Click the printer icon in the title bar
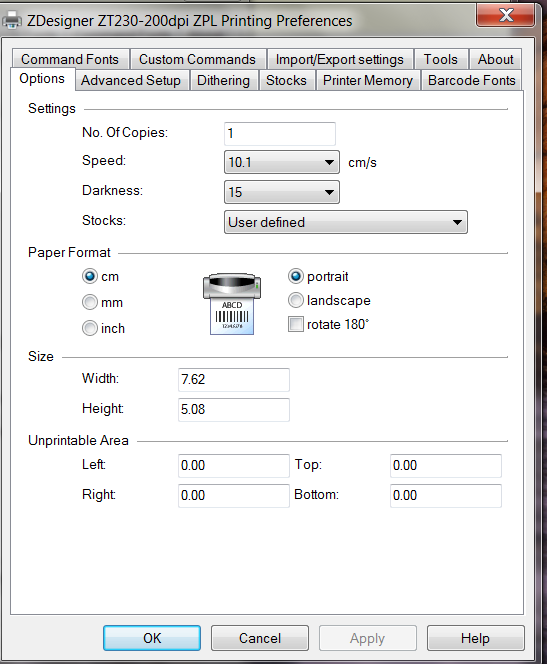Screen dimensions: 547x664 (x=12, y=20)
